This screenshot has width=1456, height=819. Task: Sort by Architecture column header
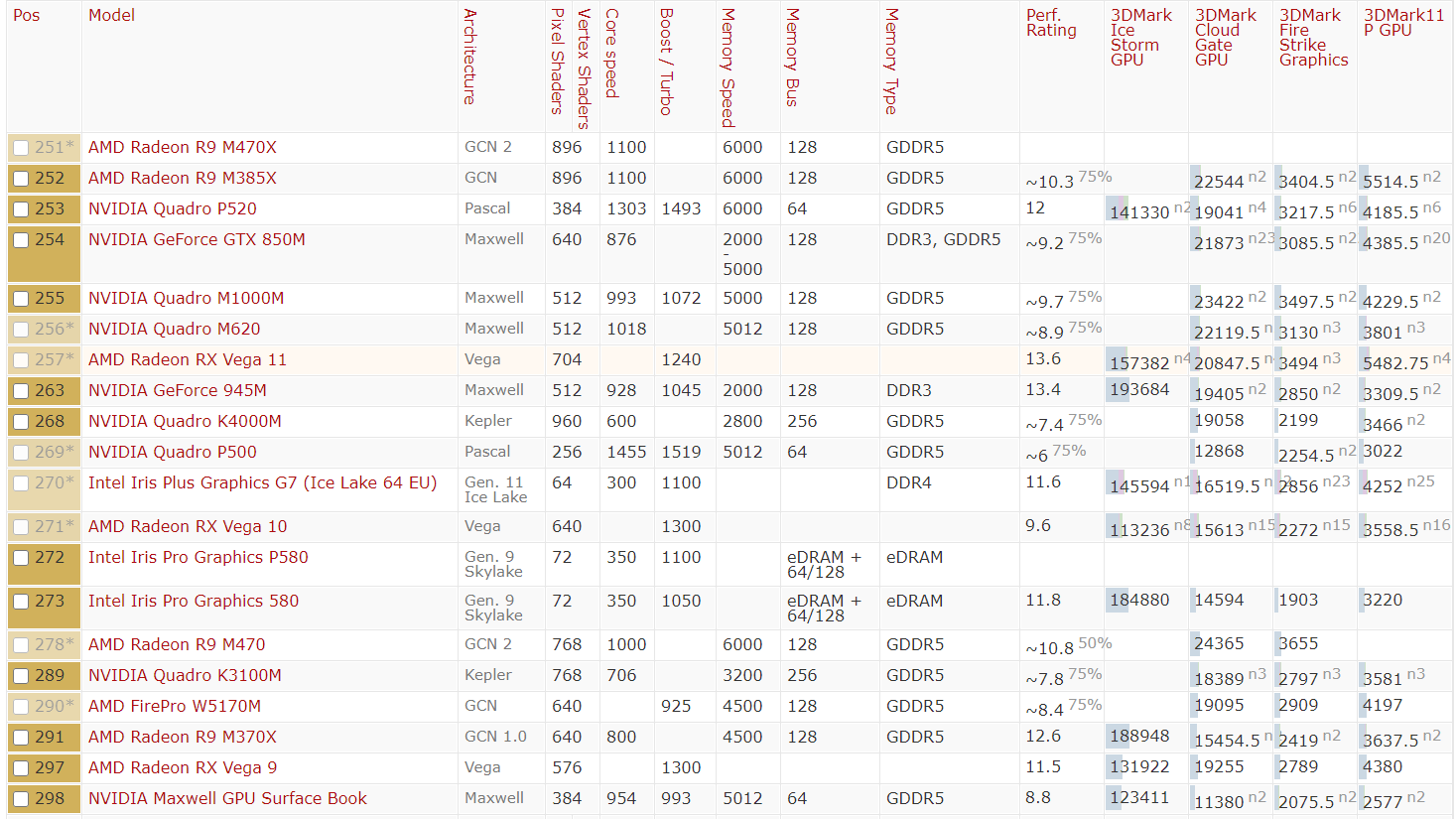(470, 57)
